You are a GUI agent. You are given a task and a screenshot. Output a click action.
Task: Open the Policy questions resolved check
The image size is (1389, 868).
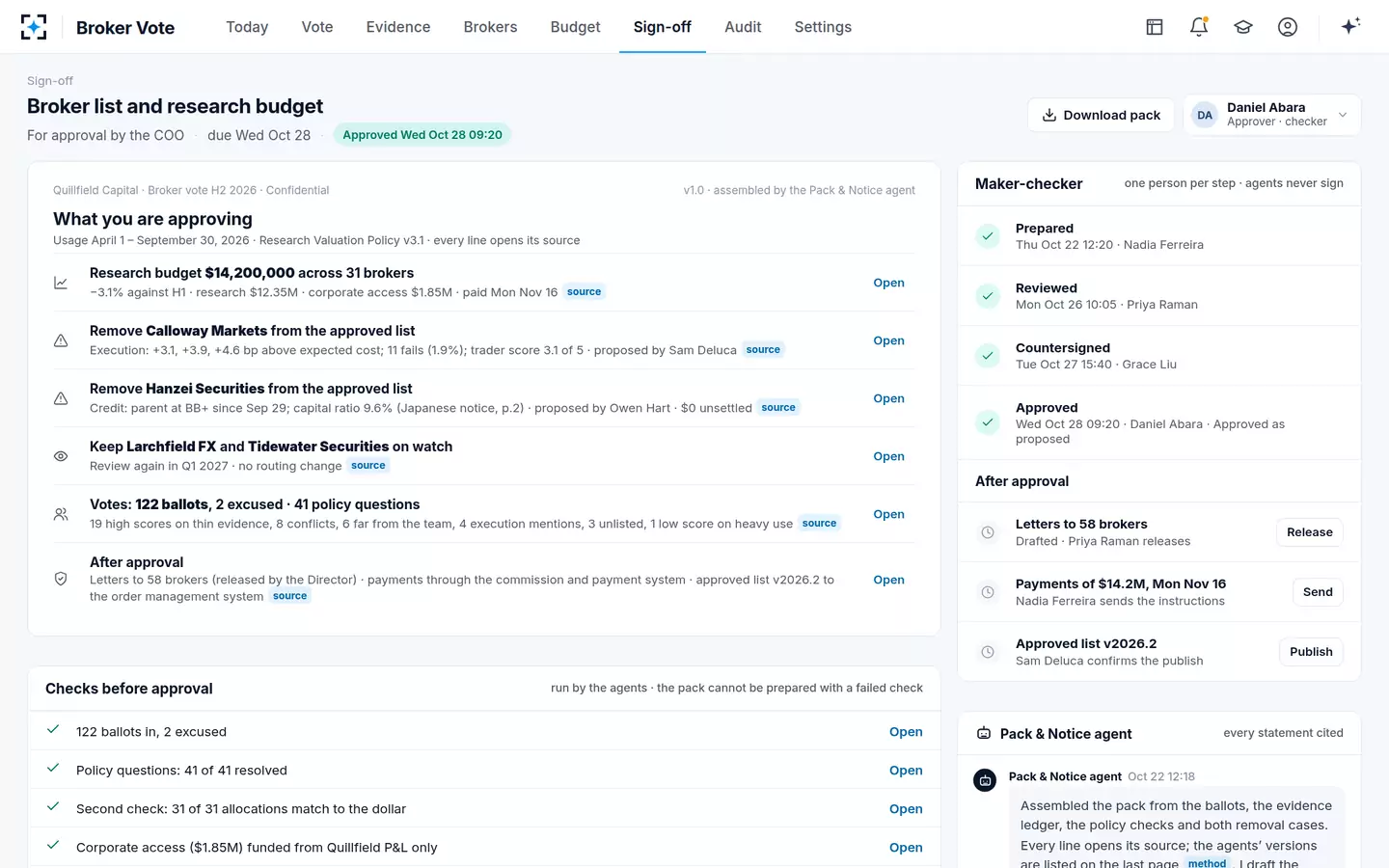pyautogui.click(x=906, y=771)
